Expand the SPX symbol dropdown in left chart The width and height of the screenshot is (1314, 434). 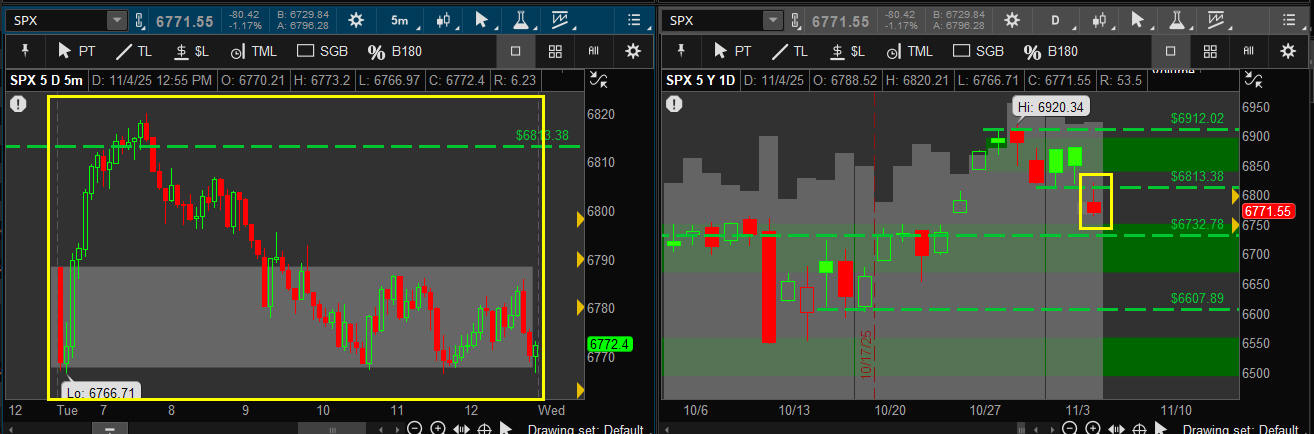click(117, 20)
